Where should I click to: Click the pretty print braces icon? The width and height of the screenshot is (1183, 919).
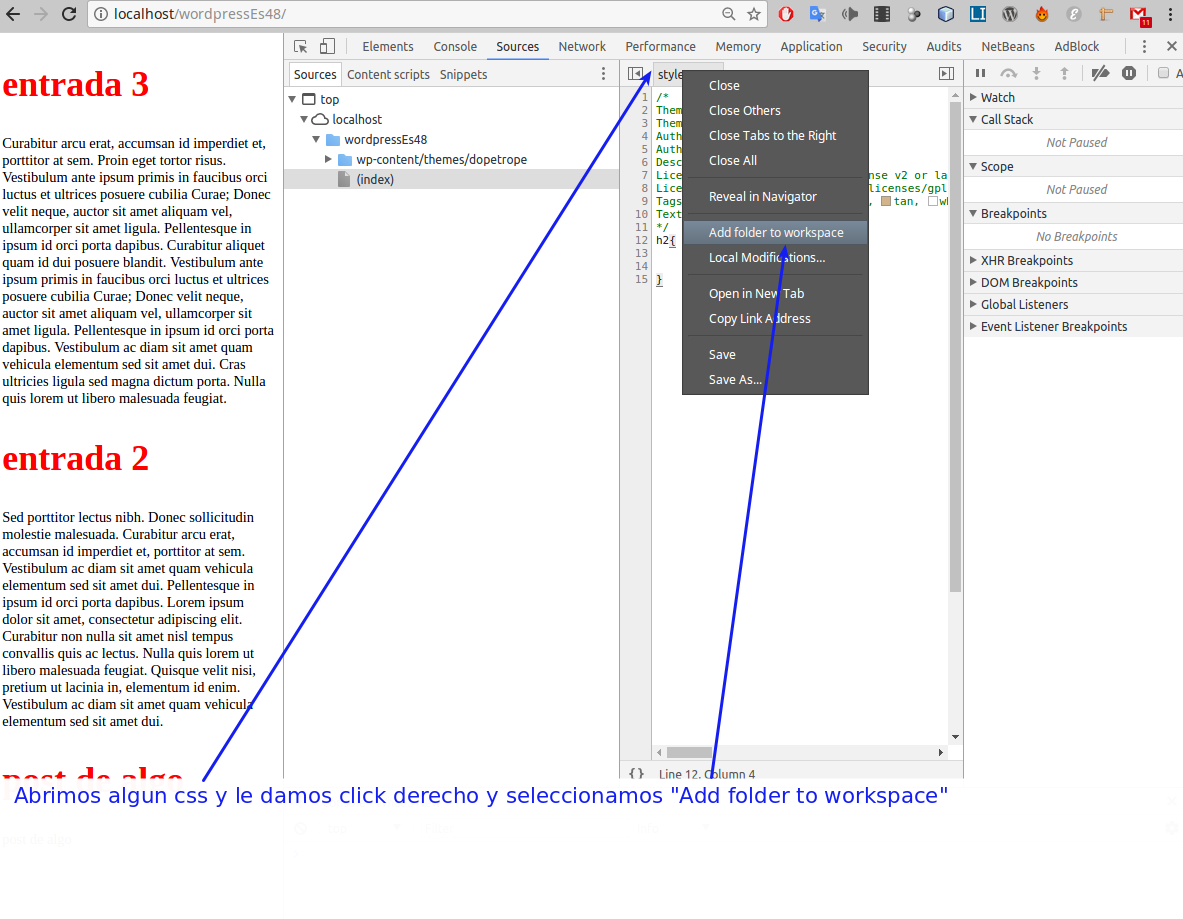[x=637, y=773]
